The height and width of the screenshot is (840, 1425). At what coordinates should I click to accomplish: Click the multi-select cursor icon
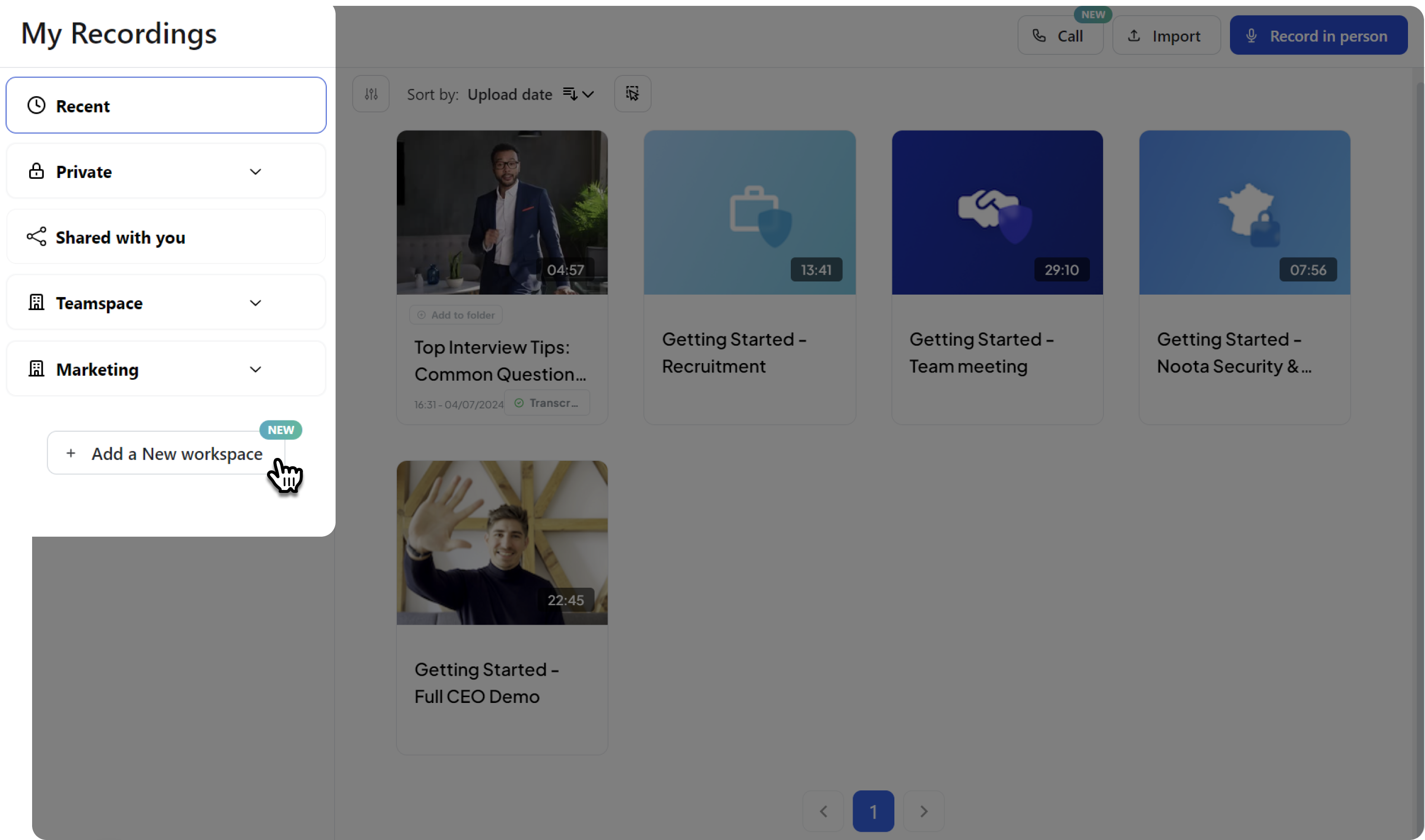(632, 94)
